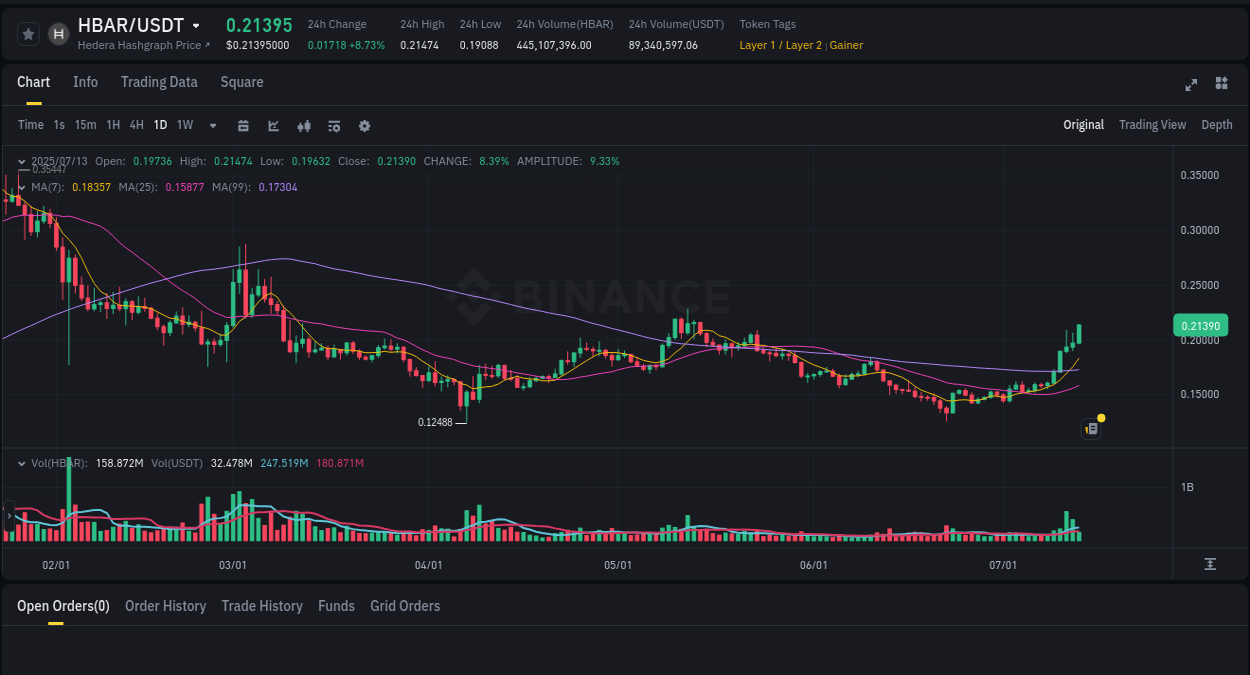Click the favorite star next to HBAR/USDT
1250x675 pixels.
pos(28,33)
